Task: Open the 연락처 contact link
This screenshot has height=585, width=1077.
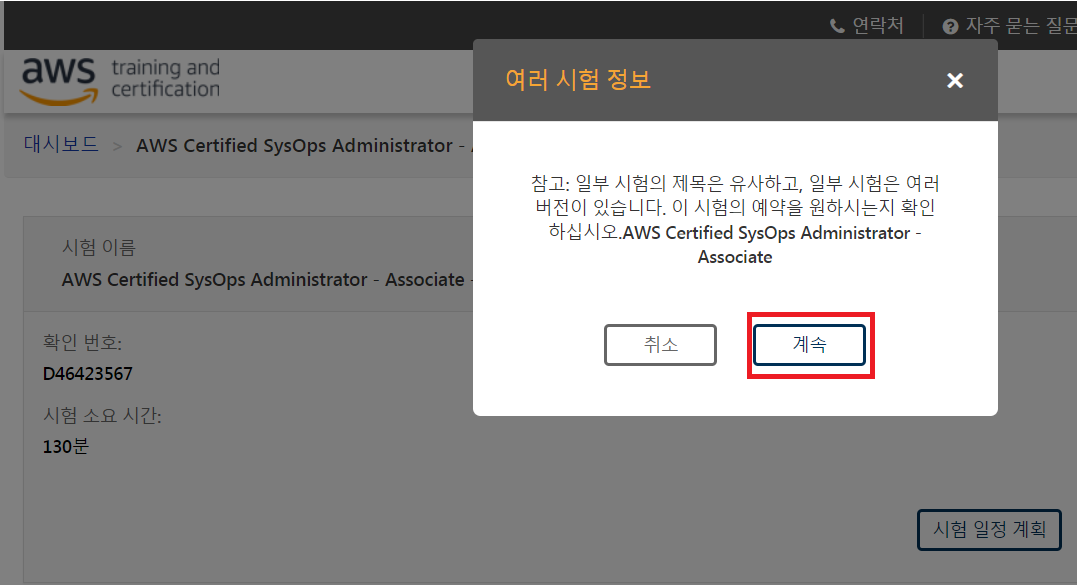Action: 877,25
